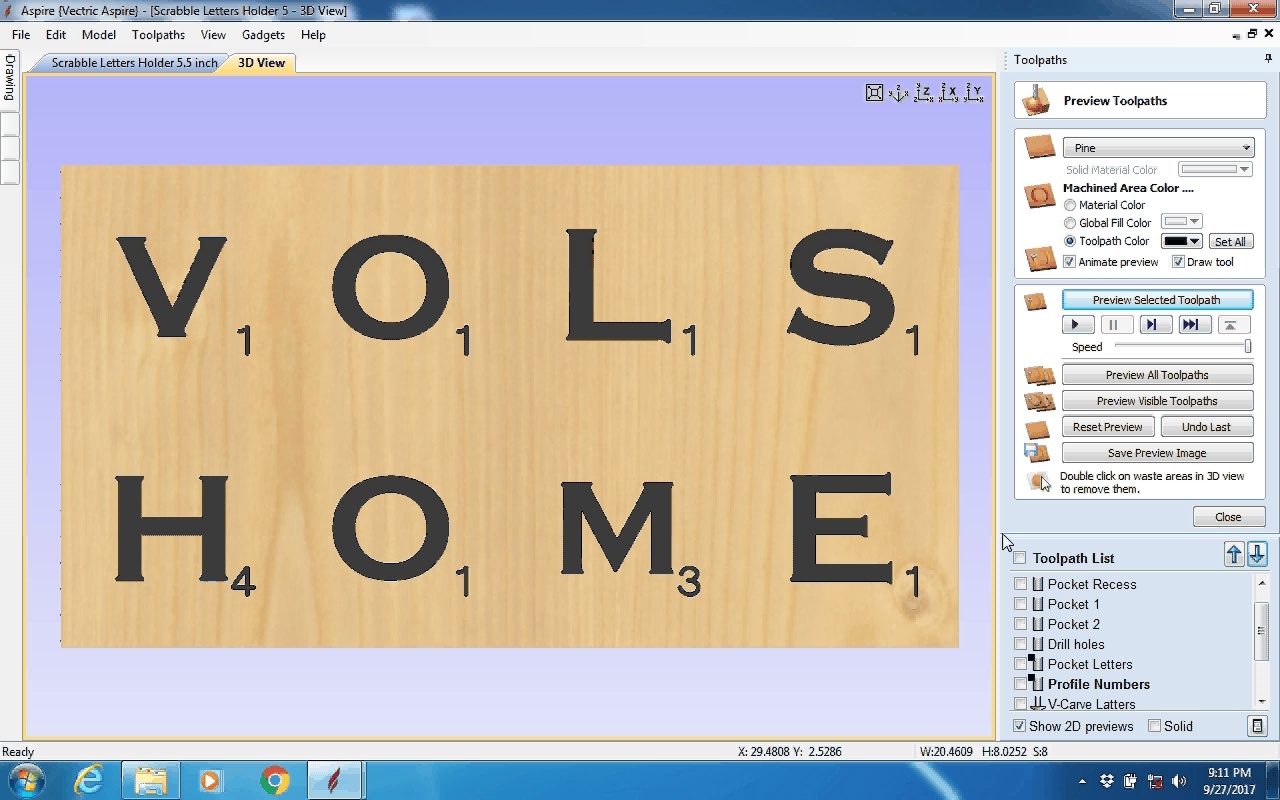Check the Toolpath List header checkbox
Screen dimensions: 1280x800
1020,558
